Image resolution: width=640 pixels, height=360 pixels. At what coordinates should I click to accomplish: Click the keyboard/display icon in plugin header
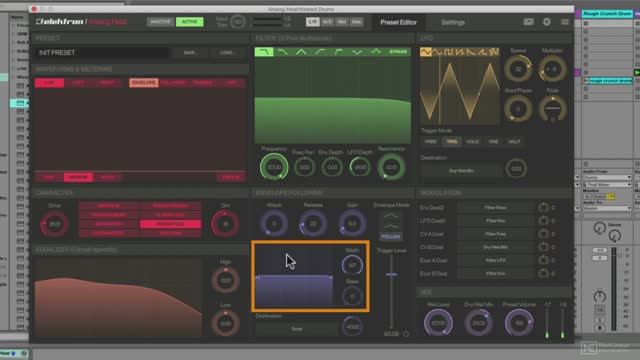tap(529, 22)
